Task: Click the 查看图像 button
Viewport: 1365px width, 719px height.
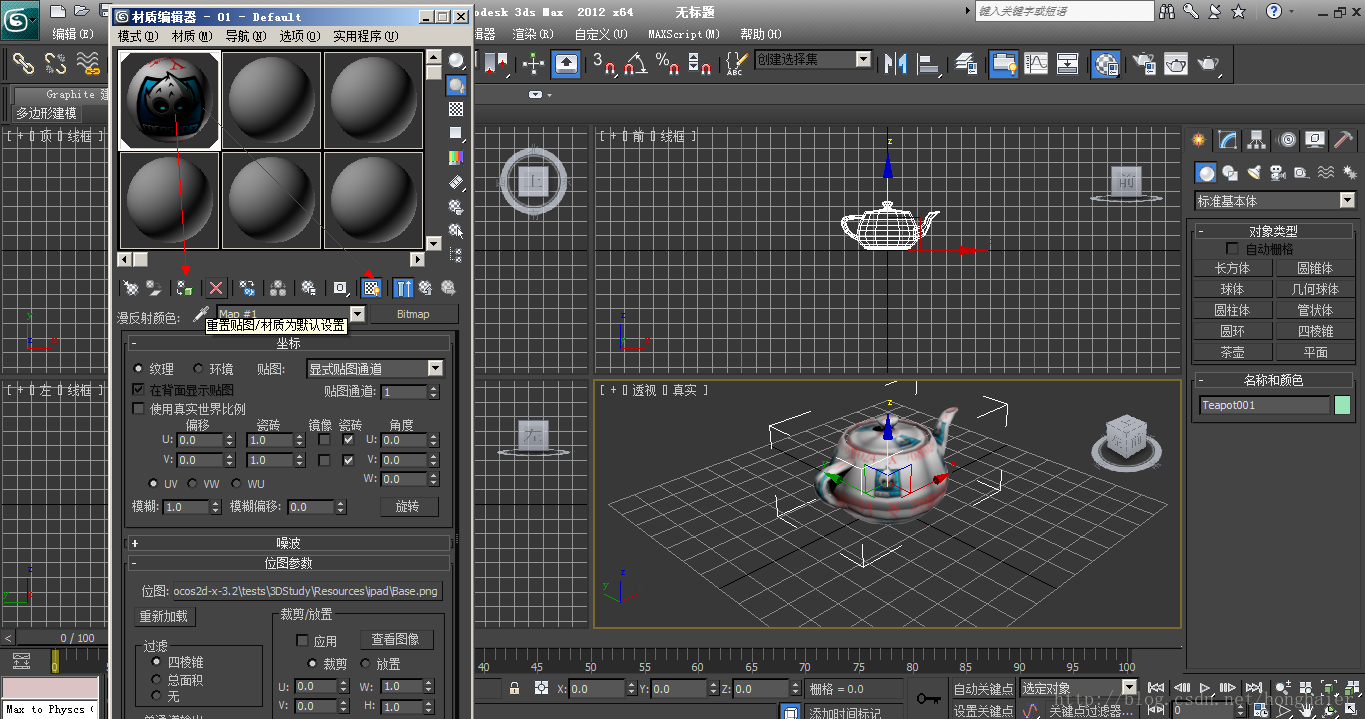Action: (x=396, y=639)
